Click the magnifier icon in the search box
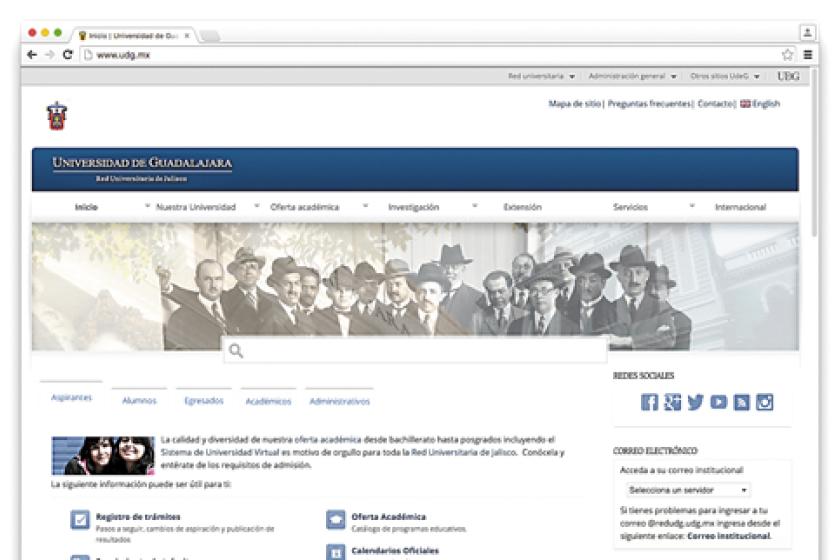840x560 pixels. [x=236, y=350]
